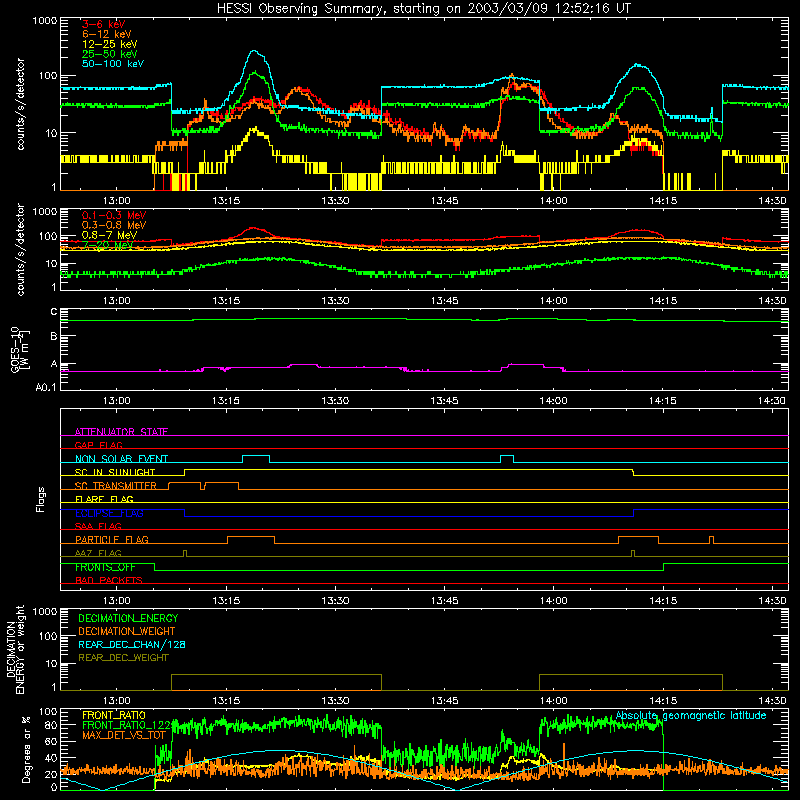Click the NON_SOLAR_EVENT pulse near 13:20
The height and width of the screenshot is (800, 800).
[x=256, y=459]
